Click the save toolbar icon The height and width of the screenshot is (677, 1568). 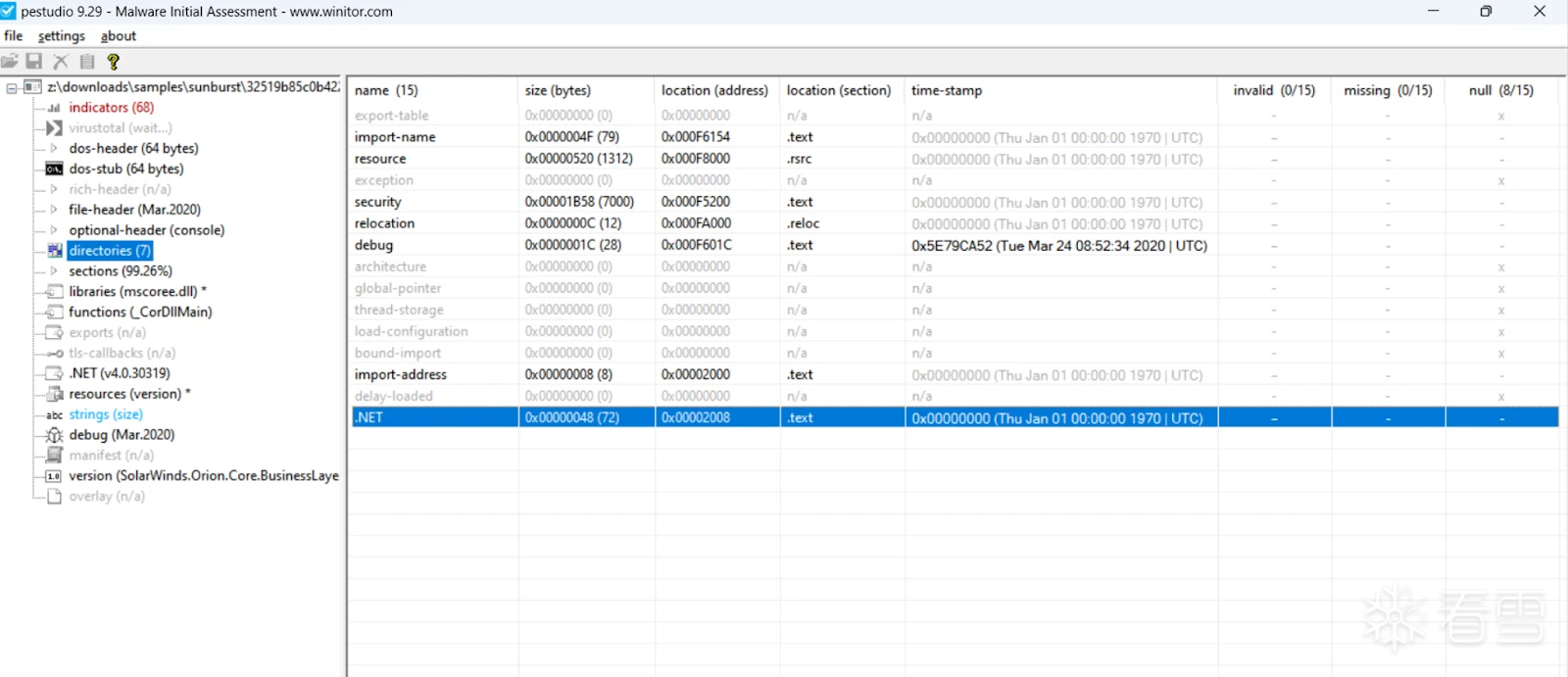tap(34, 62)
